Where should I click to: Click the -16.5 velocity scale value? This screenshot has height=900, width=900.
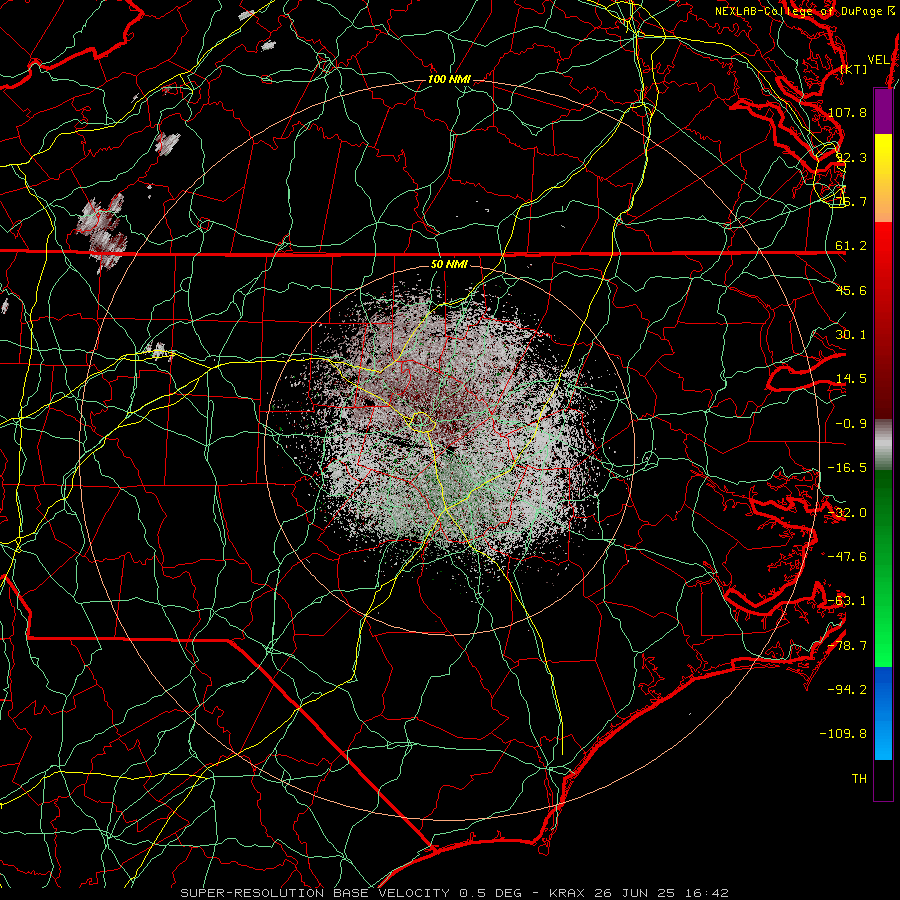[848, 467]
